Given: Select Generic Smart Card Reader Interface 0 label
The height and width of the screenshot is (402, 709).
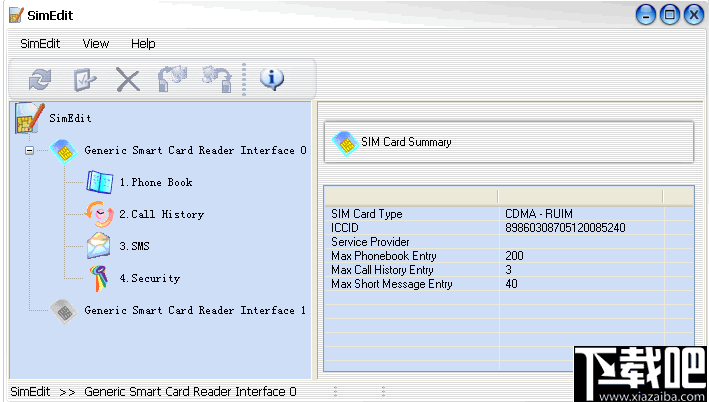Looking at the screenshot, I should tap(195, 150).
